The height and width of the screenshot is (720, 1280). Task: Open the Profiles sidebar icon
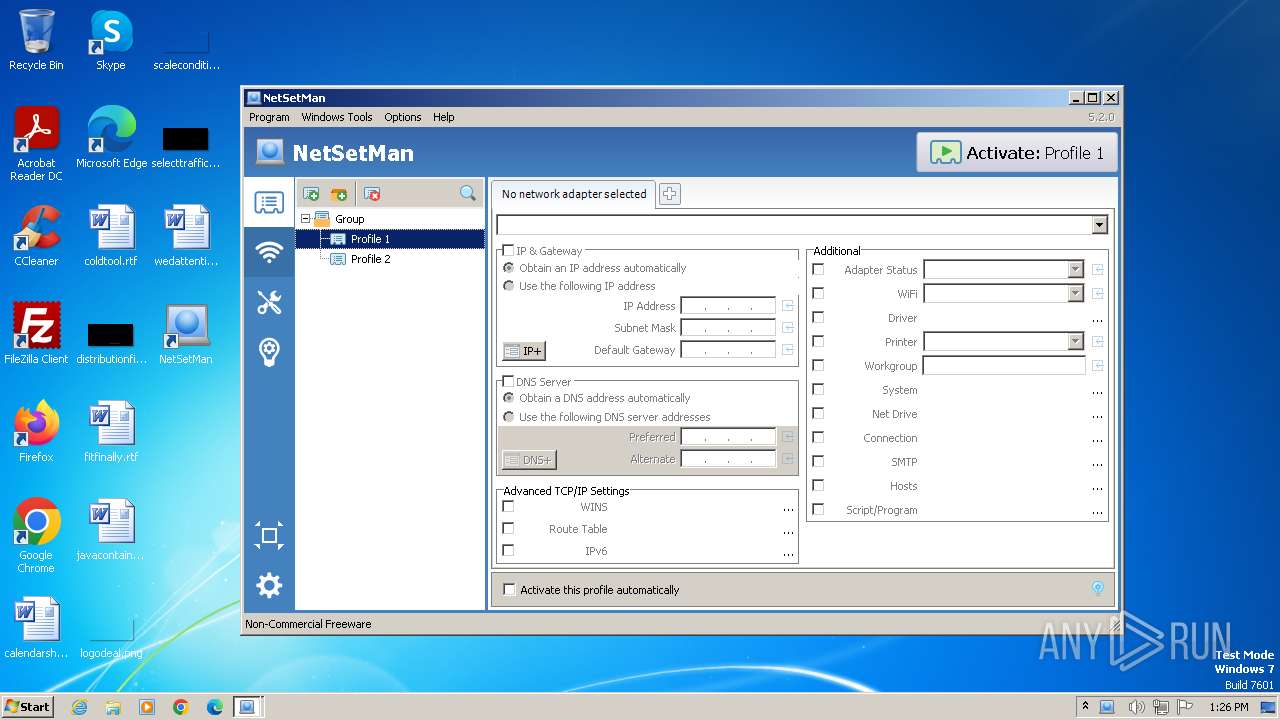pyautogui.click(x=269, y=203)
